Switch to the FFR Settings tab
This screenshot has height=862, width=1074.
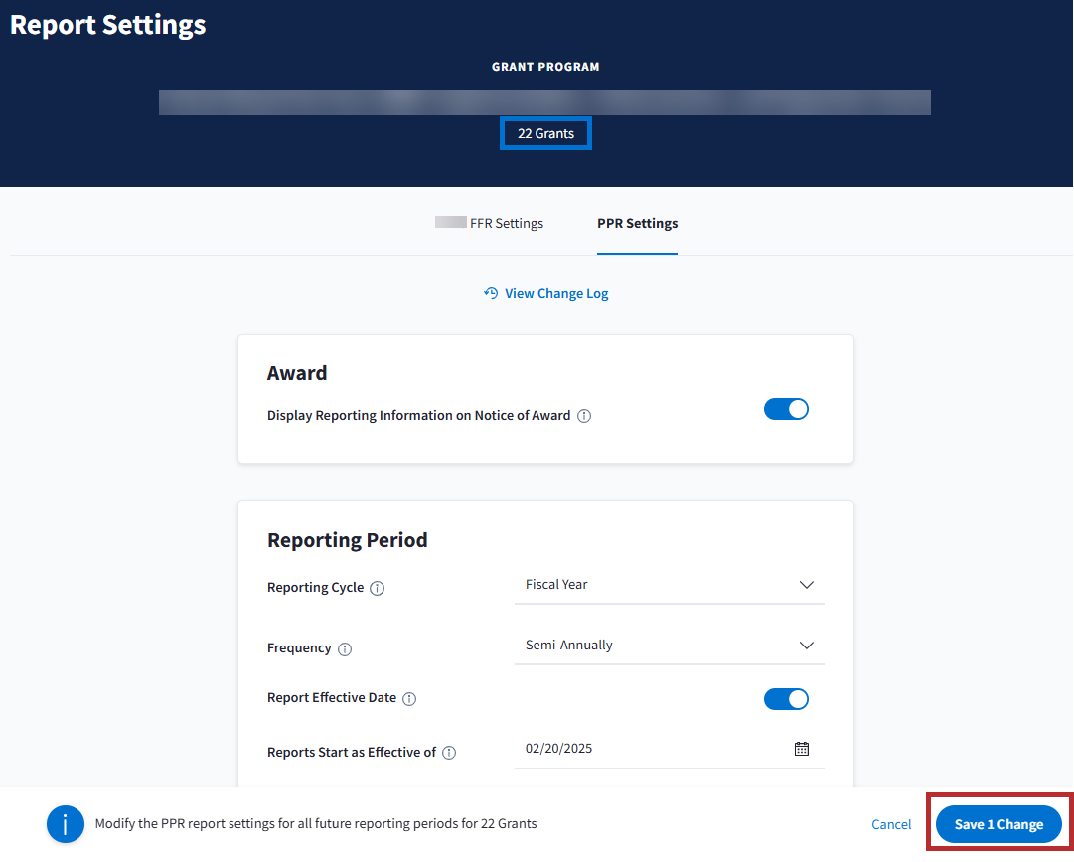(x=505, y=223)
